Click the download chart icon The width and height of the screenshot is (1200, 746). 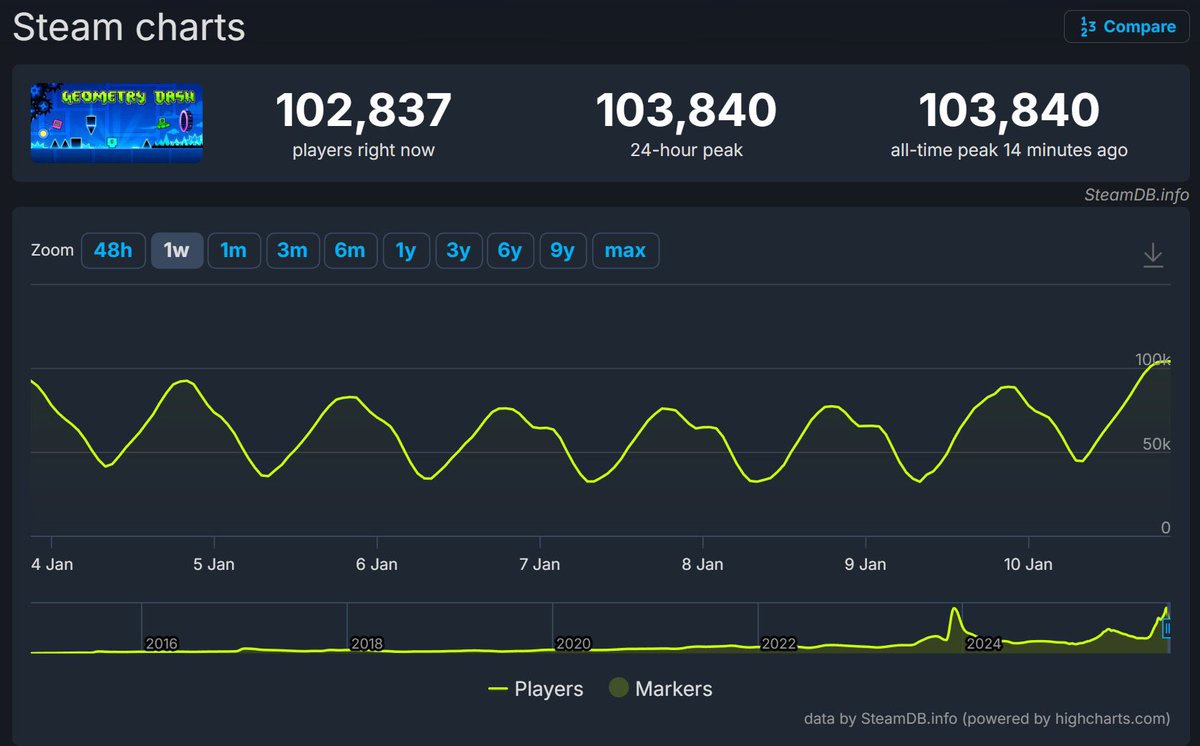[1153, 255]
